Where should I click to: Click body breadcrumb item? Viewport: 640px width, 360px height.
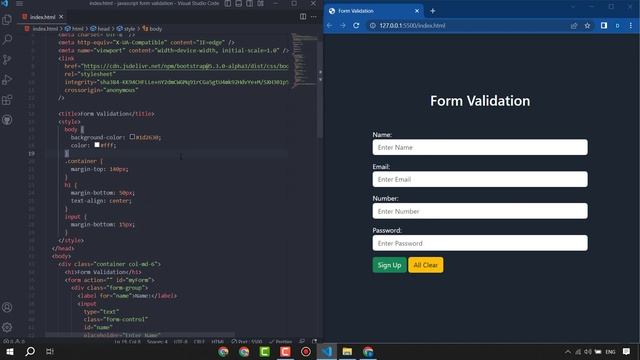click(152, 29)
